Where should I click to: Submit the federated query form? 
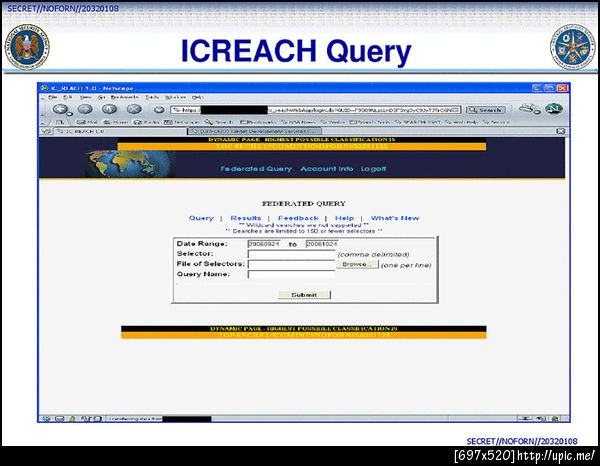point(304,295)
